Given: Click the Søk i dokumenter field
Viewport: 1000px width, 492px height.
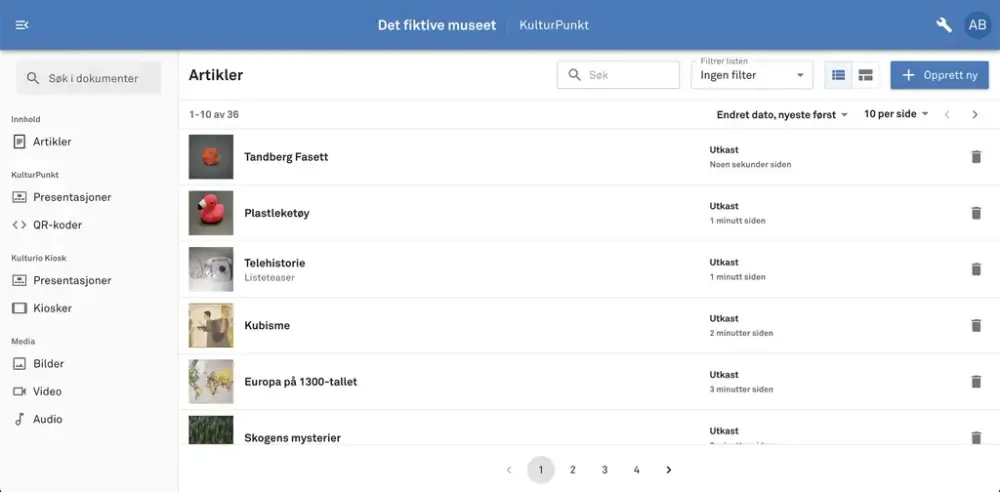Looking at the screenshot, I should click(x=92, y=78).
